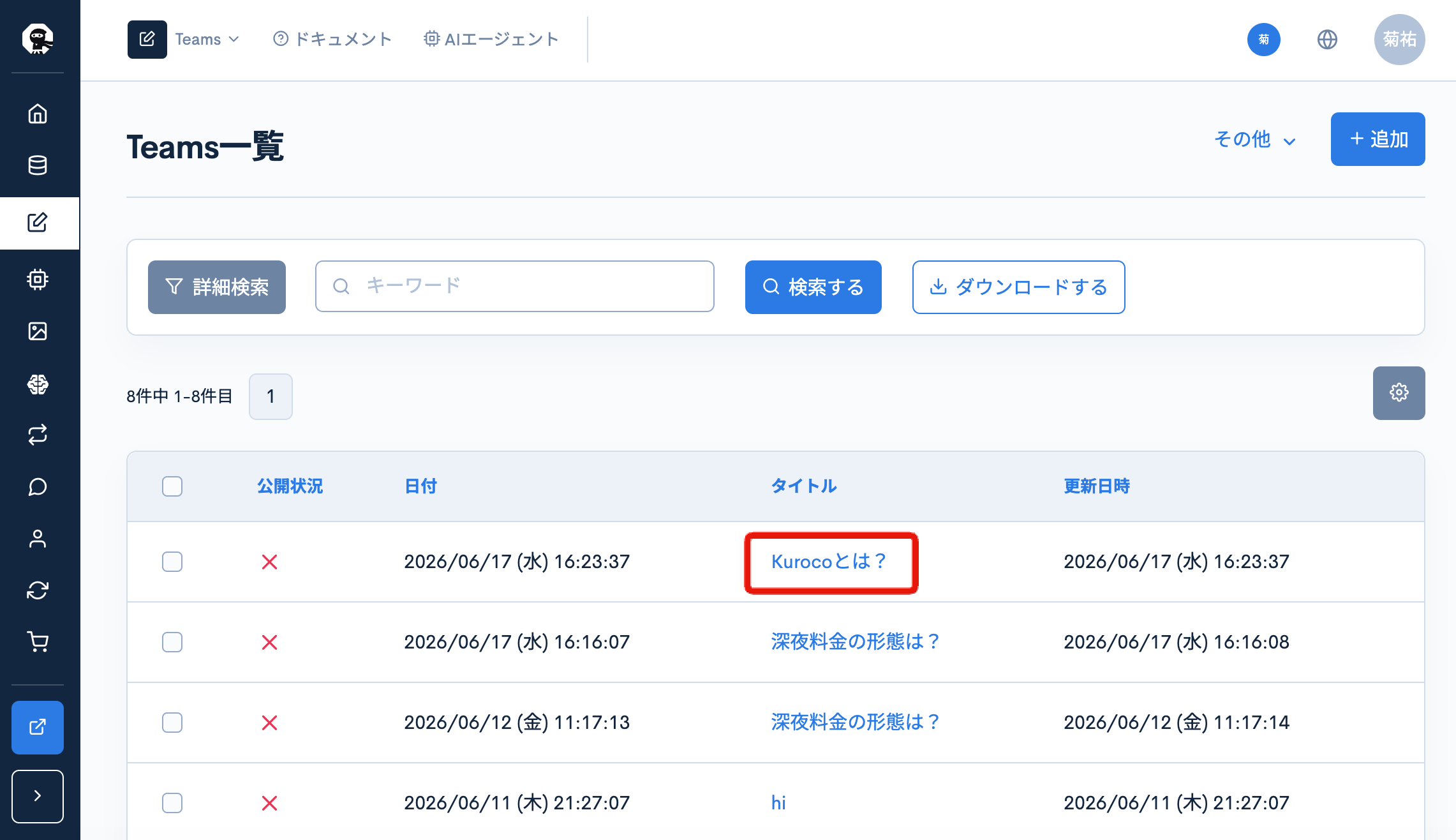Click date 2026/06/17 (水) 16:23:37 in 日付 column

pos(517,562)
